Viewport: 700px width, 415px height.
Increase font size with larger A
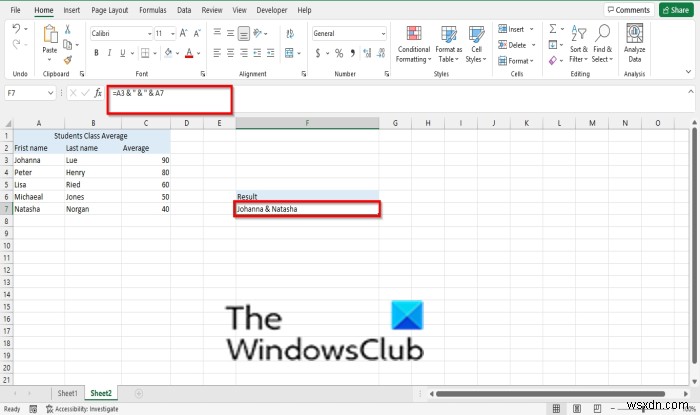click(183, 33)
